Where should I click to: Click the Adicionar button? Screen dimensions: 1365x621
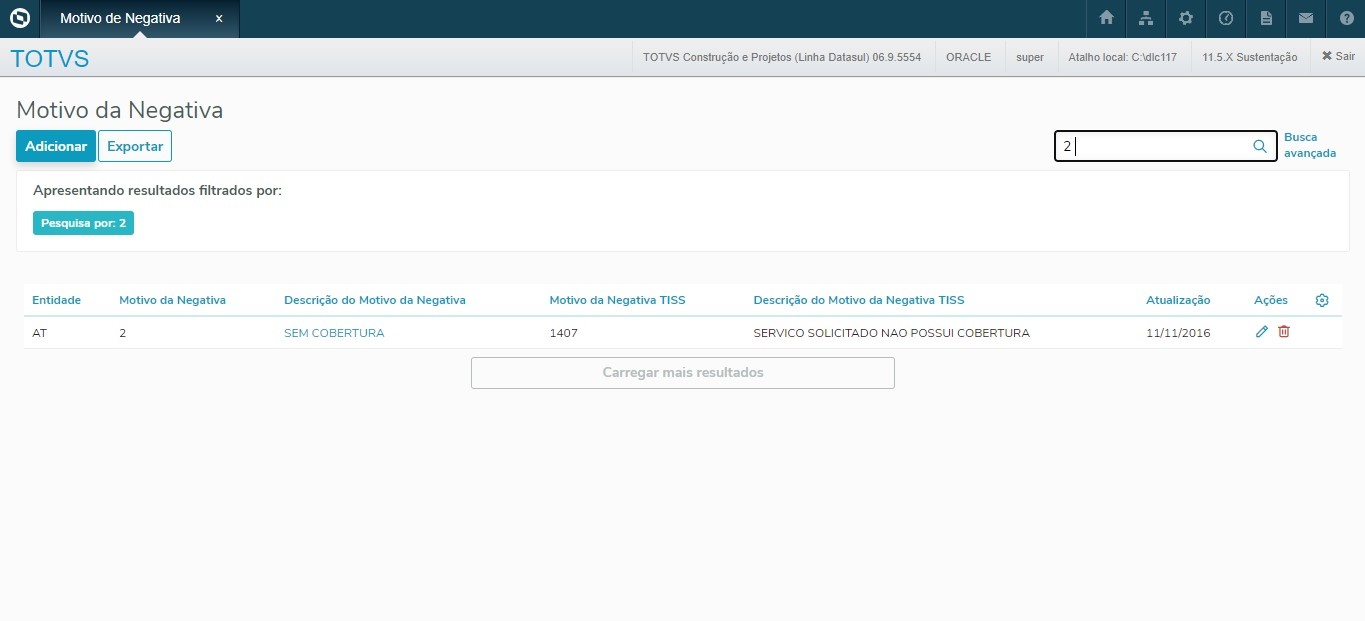(x=56, y=146)
